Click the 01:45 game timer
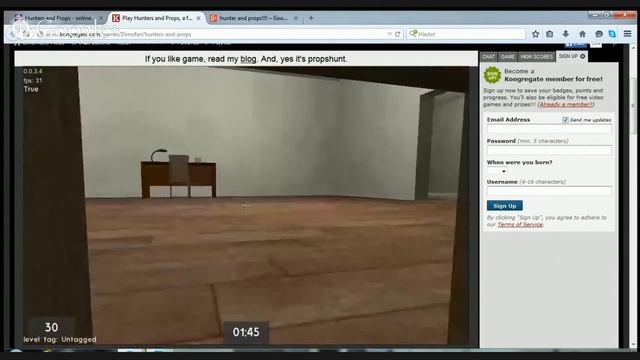The height and width of the screenshot is (360, 640). 246,332
